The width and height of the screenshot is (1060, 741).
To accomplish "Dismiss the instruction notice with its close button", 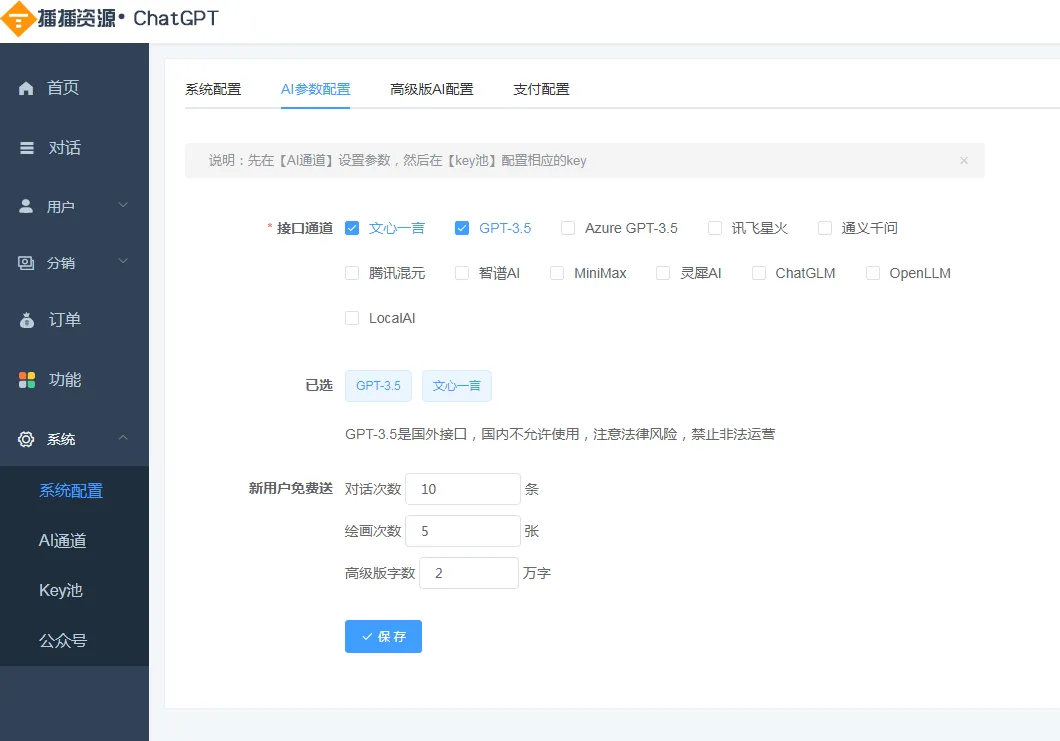I will point(963,160).
